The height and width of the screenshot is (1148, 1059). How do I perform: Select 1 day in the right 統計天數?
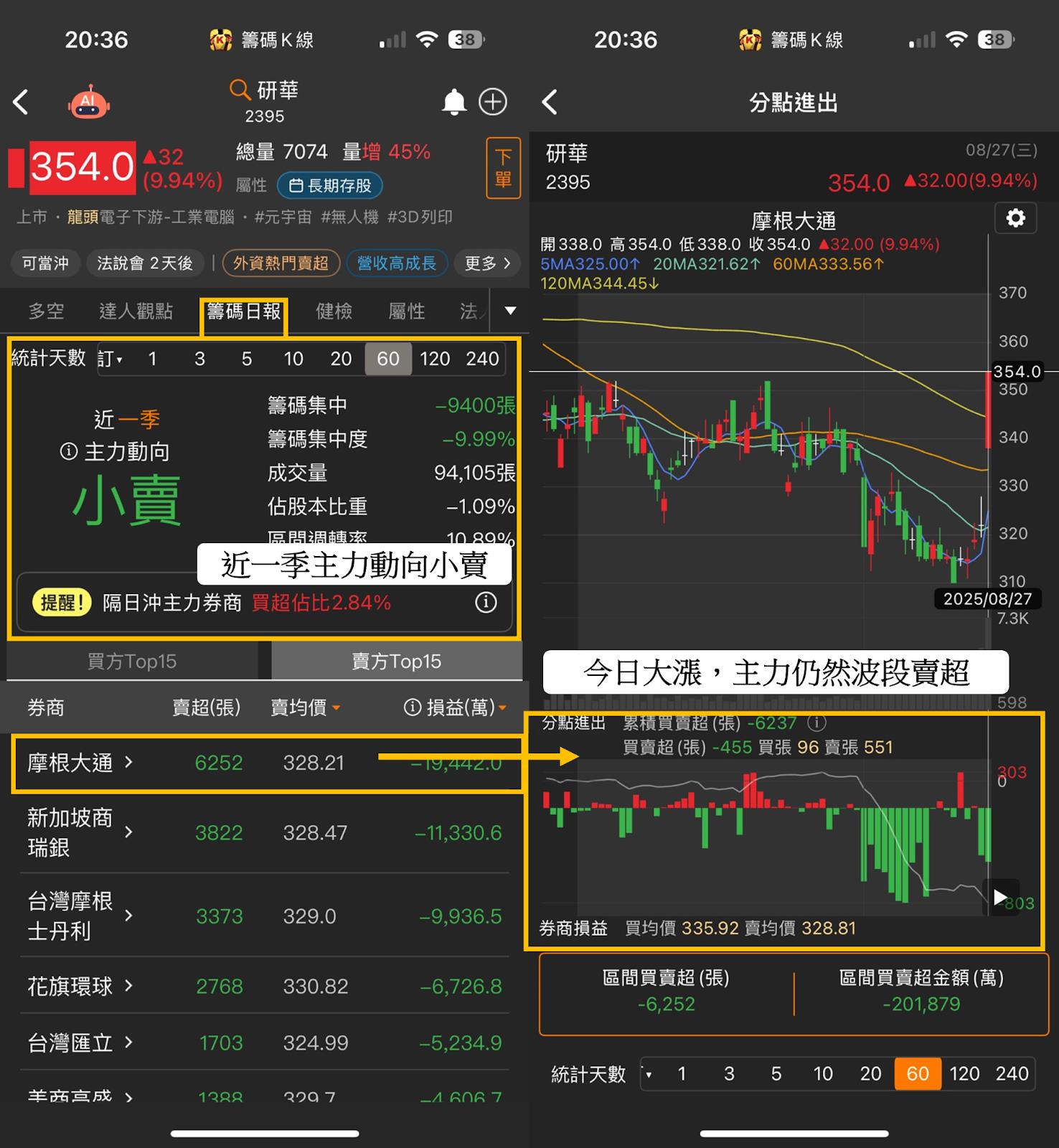tap(682, 1074)
